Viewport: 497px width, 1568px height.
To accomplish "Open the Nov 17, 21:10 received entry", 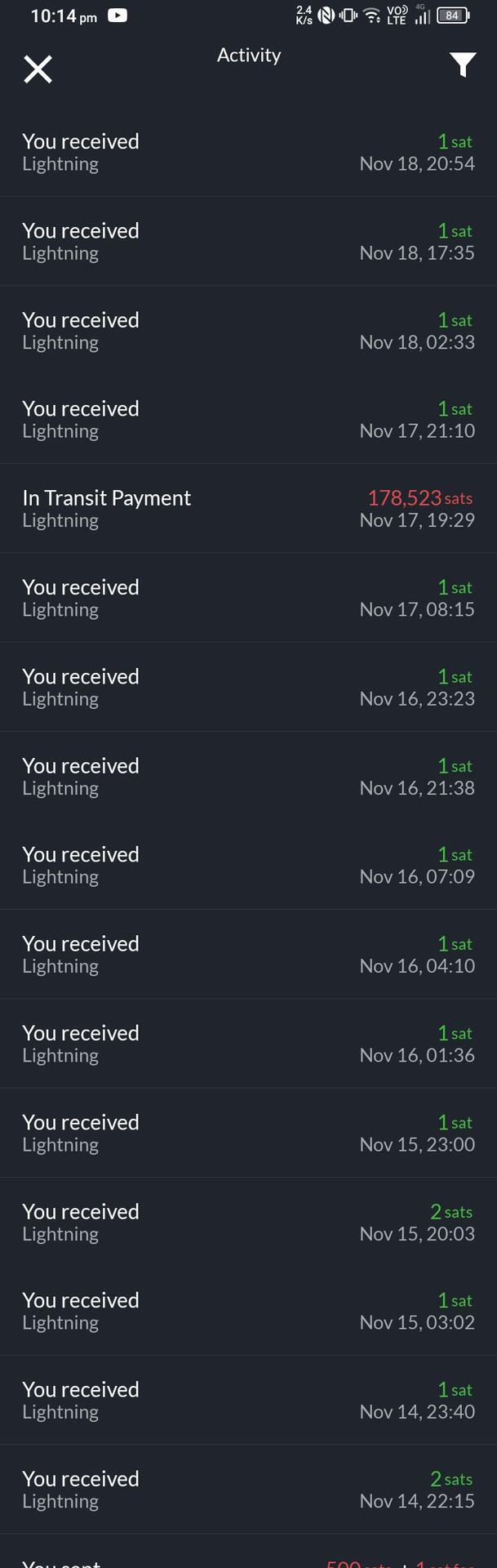I will [248, 419].
